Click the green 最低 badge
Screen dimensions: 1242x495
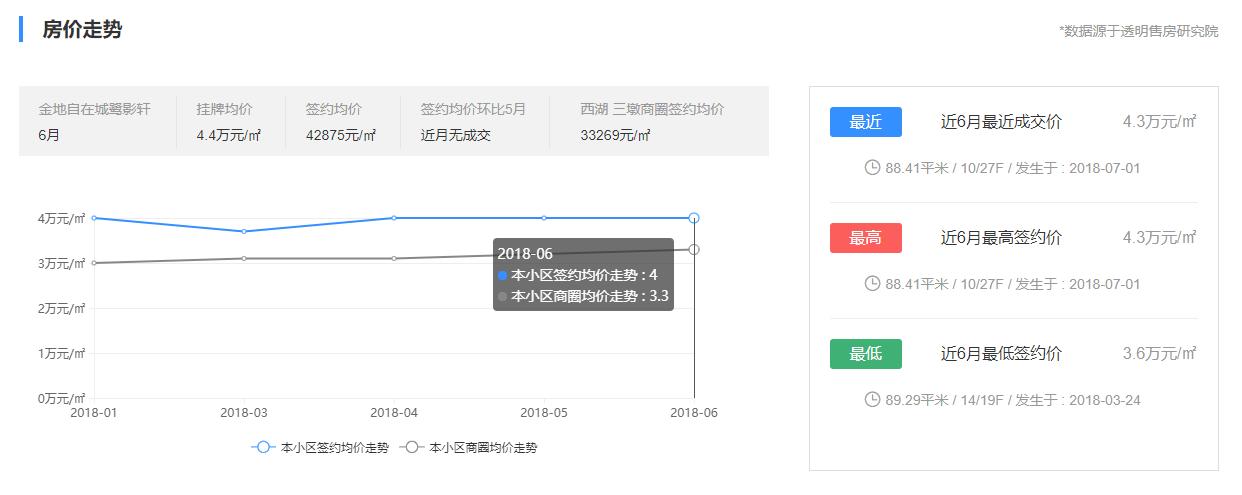pyautogui.click(x=866, y=354)
